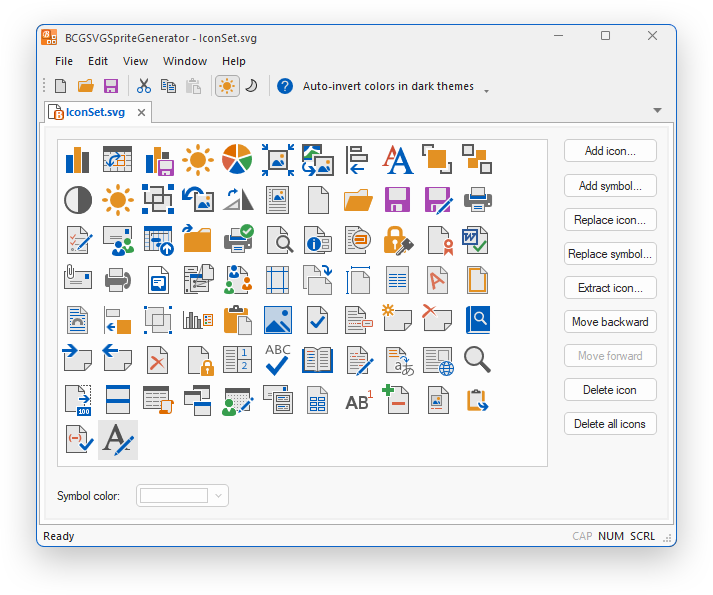Select the printer with green check icon
The height and width of the screenshot is (595, 713).
238,239
